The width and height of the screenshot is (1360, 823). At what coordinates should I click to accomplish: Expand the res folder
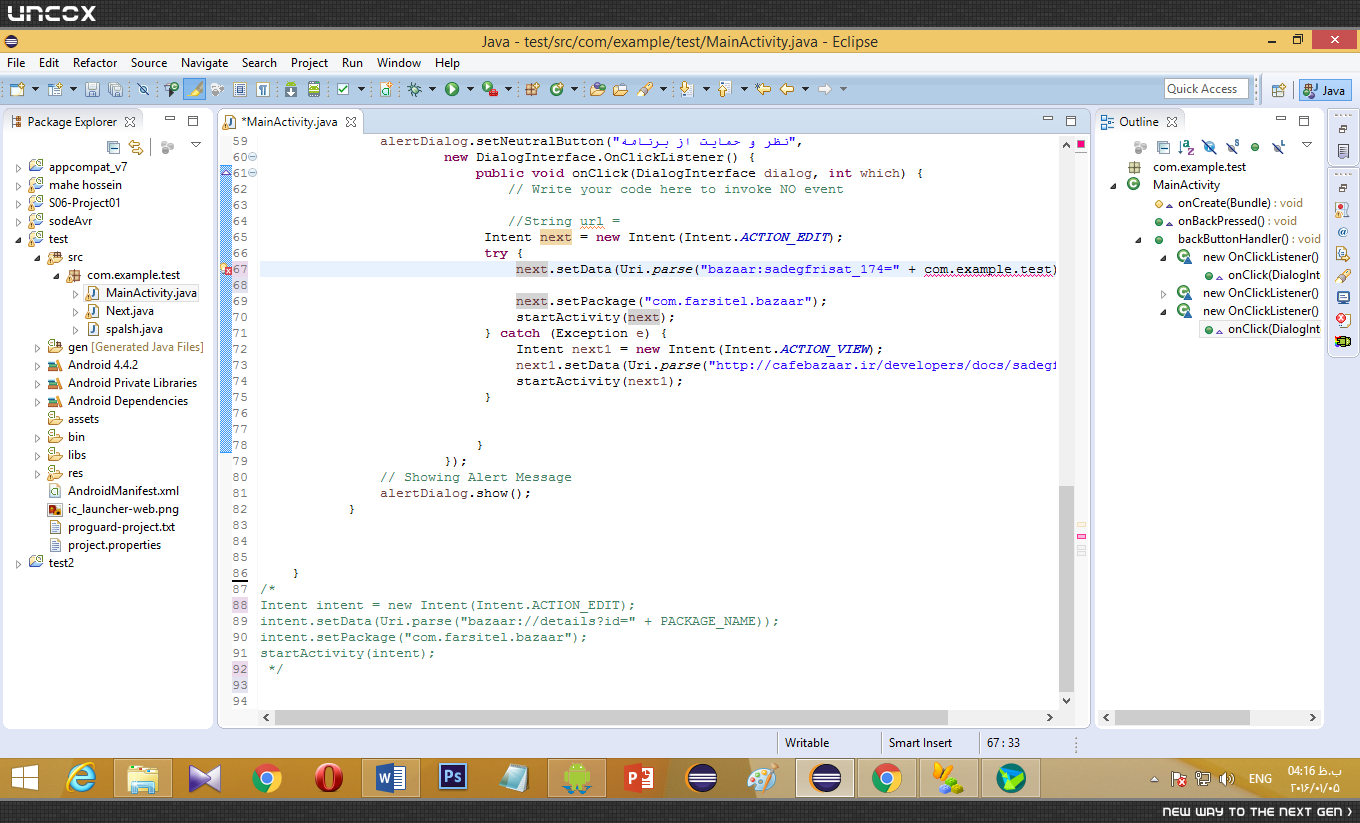(x=38, y=473)
